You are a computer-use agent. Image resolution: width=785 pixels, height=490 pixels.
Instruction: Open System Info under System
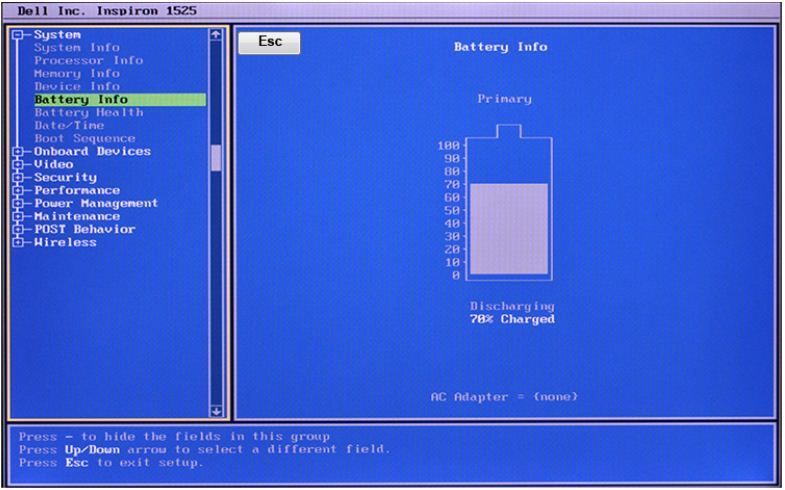[x=77, y=48]
